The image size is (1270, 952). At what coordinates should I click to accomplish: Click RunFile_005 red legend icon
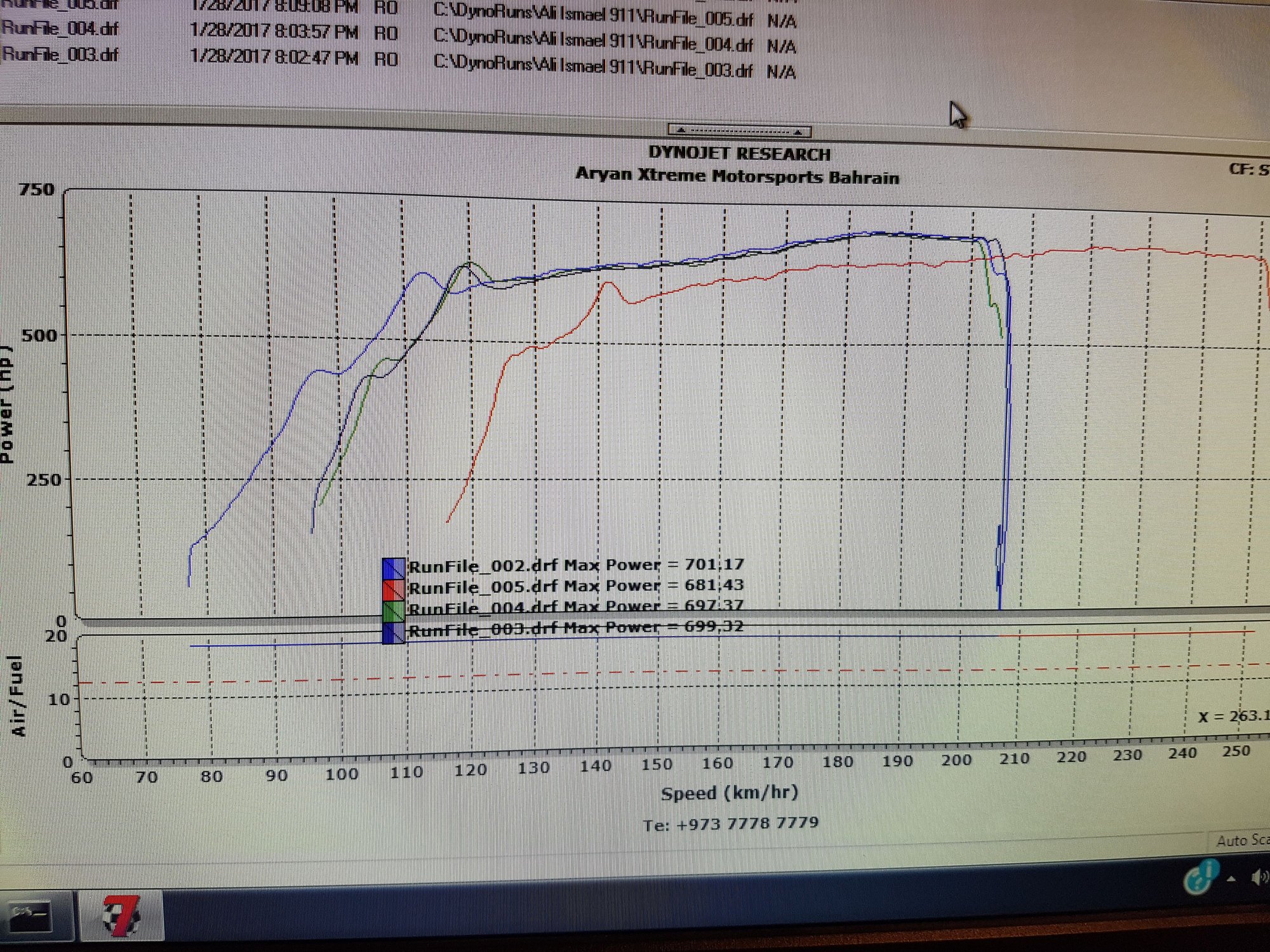394,590
